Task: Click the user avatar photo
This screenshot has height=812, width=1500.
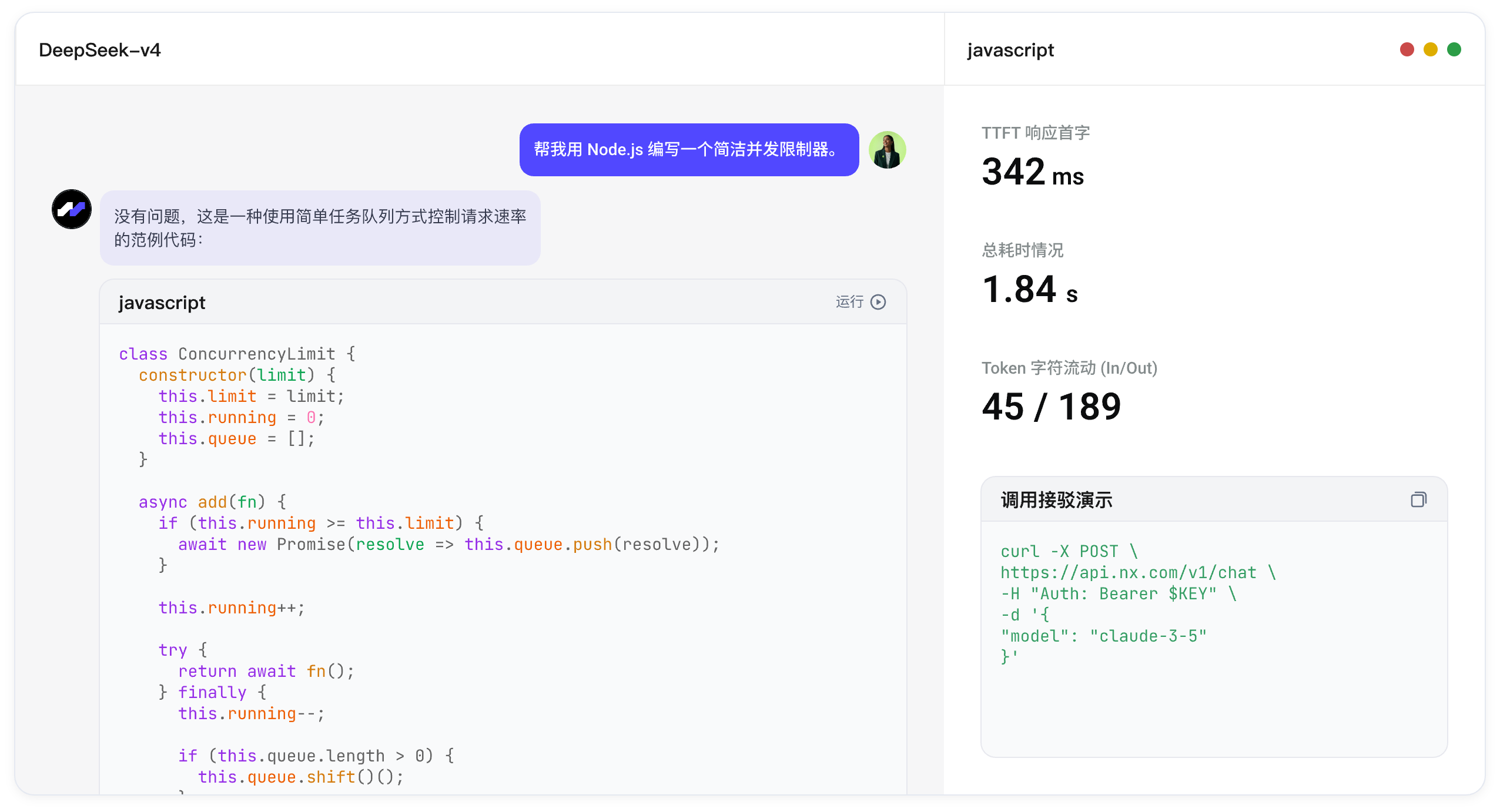Action: pyautogui.click(x=887, y=150)
